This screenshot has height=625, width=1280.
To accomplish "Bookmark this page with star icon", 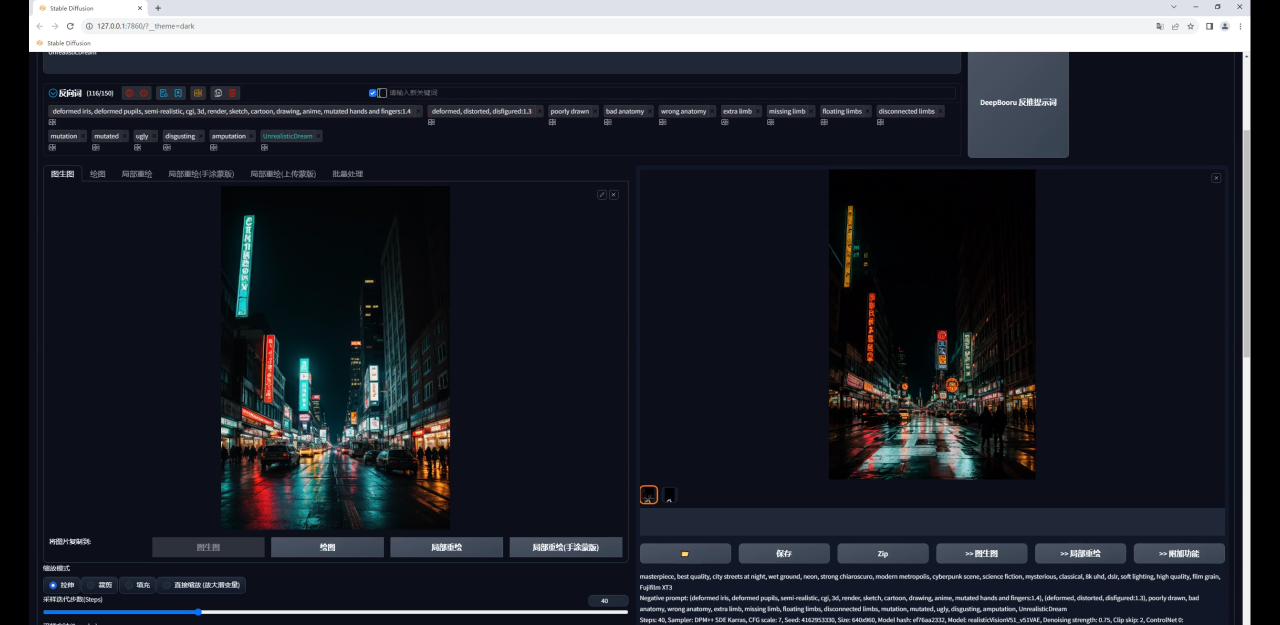I will click(1190, 26).
